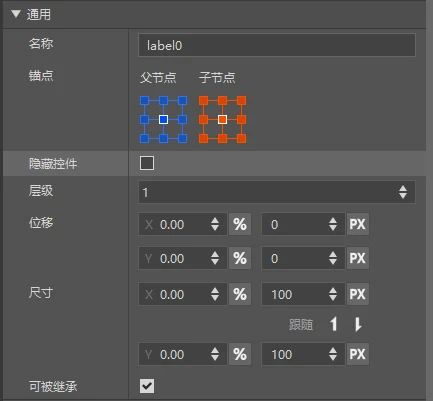The width and height of the screenshot is (433, 401).
Task: Click the 可被继承 property label
Action: tap(53, 386)
